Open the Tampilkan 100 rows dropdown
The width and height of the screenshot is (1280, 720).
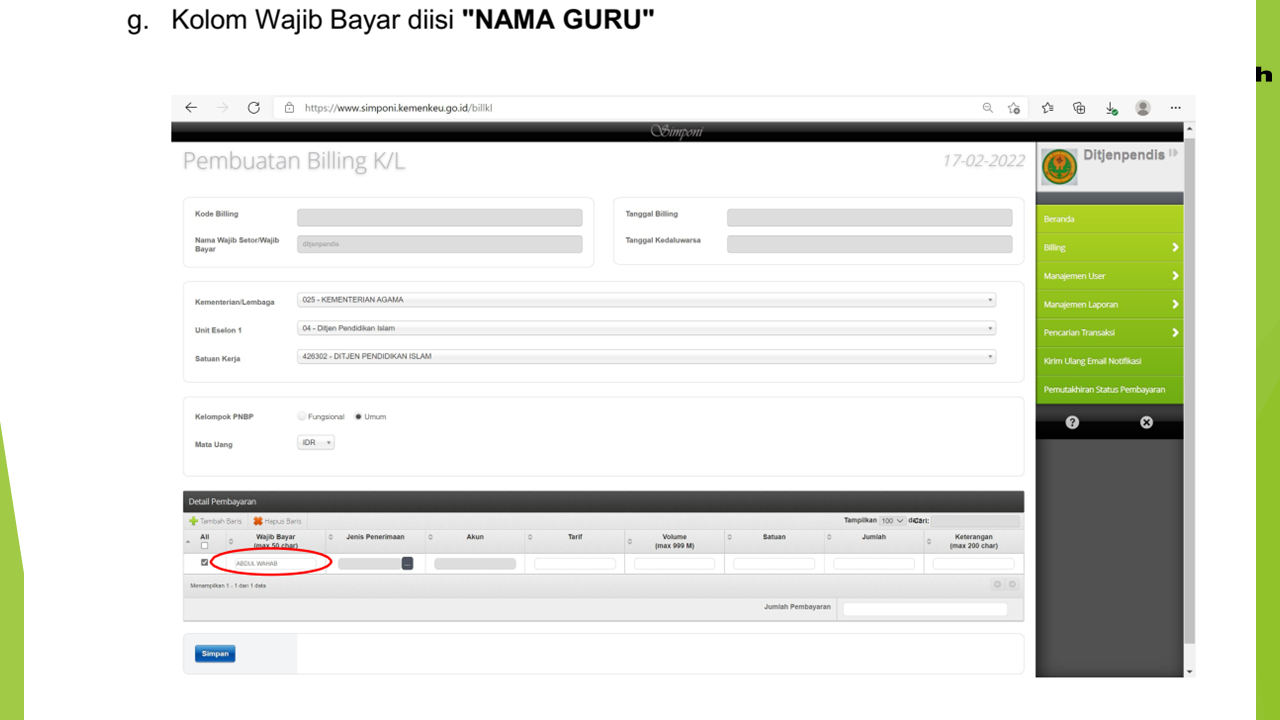tap(892, 521)
